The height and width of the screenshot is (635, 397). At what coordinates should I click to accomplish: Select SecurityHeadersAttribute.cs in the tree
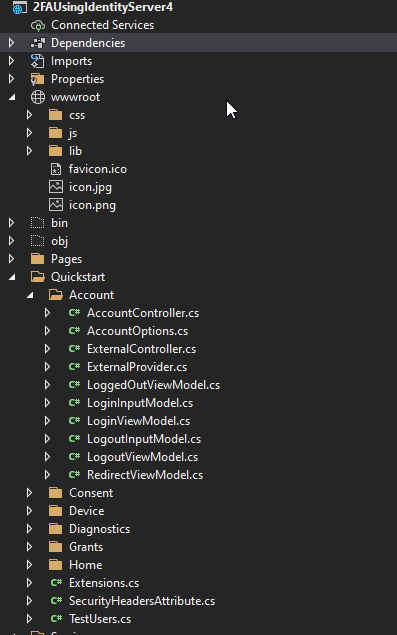(142, 601)
